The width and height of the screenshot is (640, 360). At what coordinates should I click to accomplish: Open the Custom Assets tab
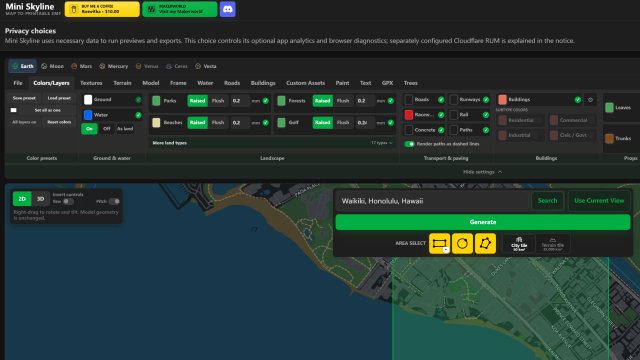point(305,83)
